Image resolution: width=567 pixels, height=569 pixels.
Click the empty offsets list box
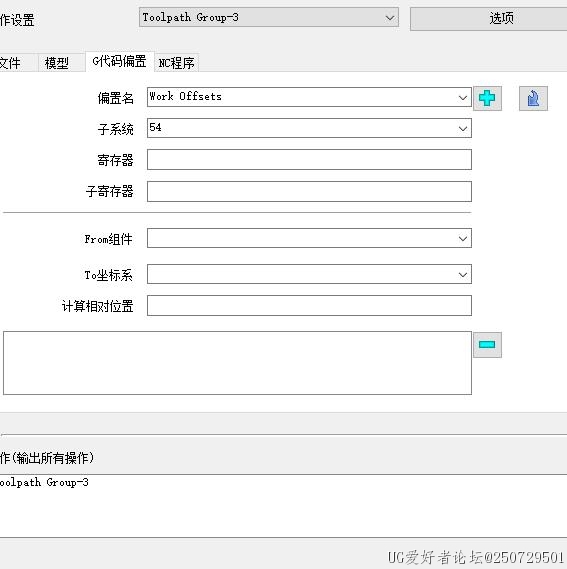click(237, 363)
